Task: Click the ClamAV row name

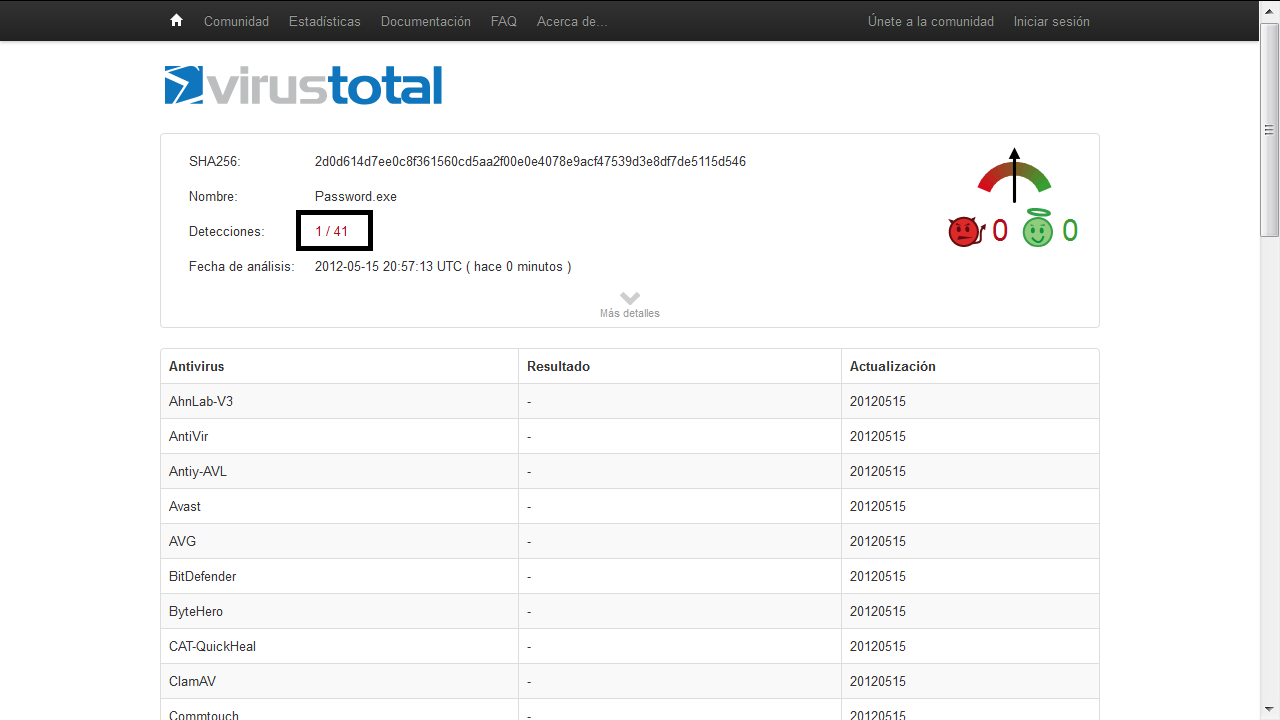Action: (193, 681)
